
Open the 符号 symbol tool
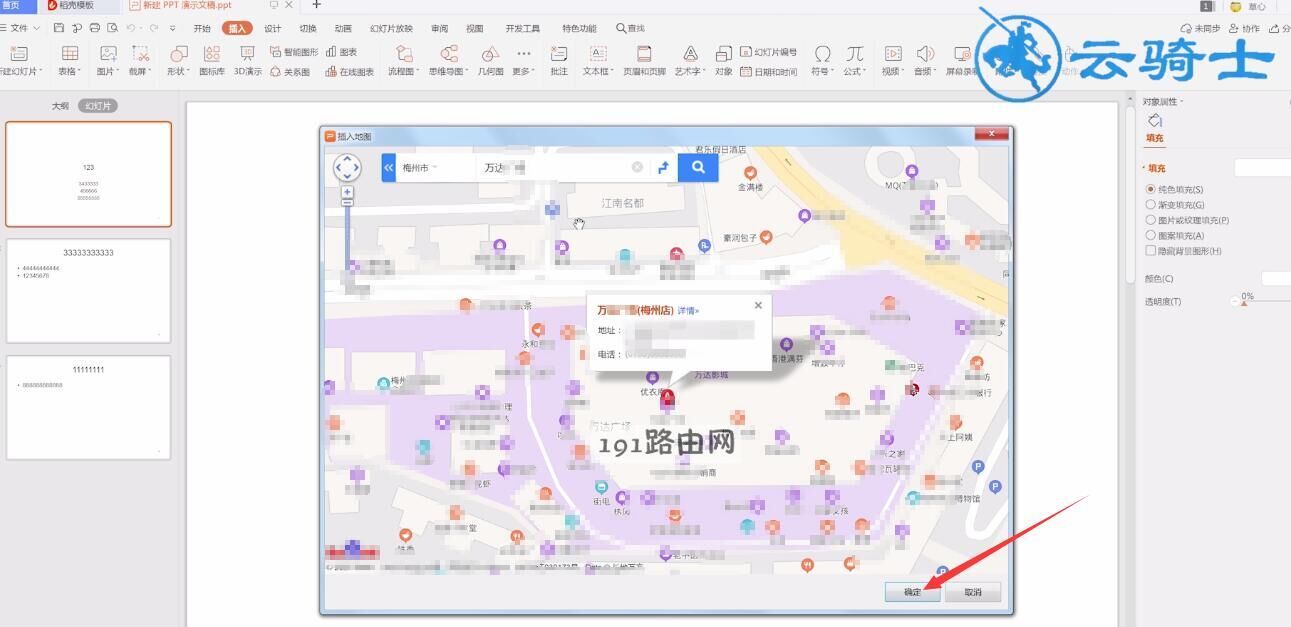pos(822,59)
